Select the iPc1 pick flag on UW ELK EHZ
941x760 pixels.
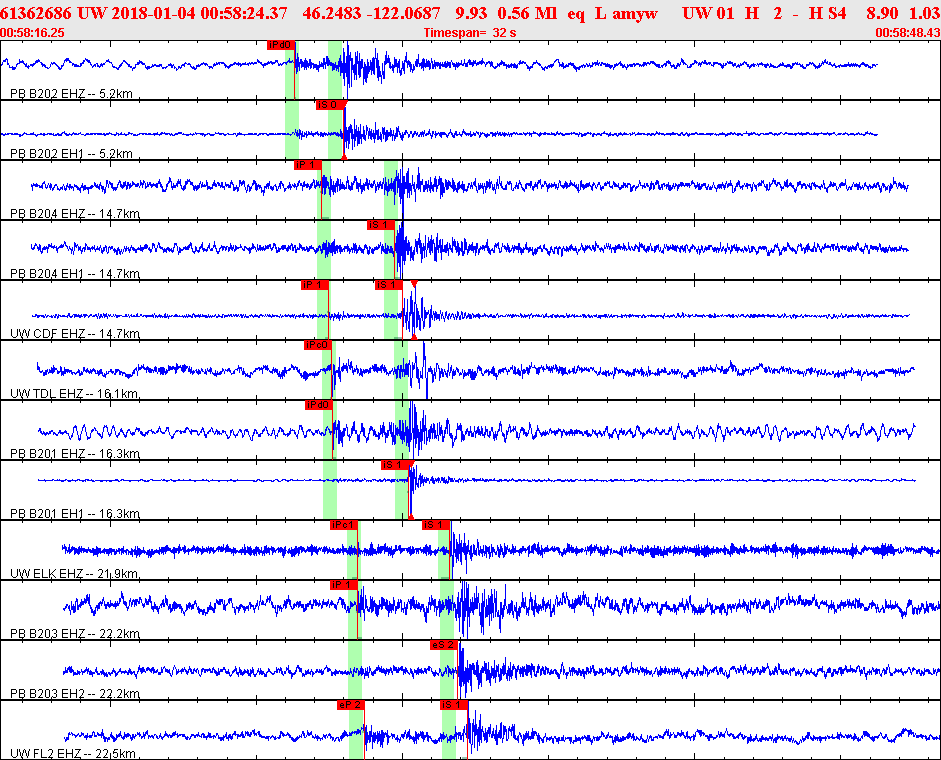point(344,525)
